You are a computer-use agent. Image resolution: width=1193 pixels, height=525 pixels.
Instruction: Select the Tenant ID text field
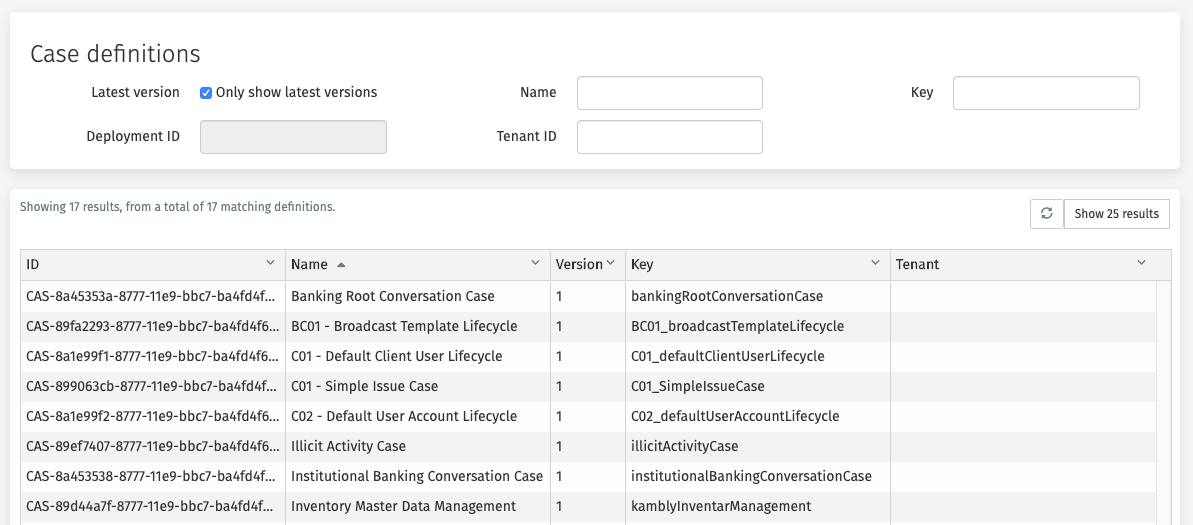point(669,137)
